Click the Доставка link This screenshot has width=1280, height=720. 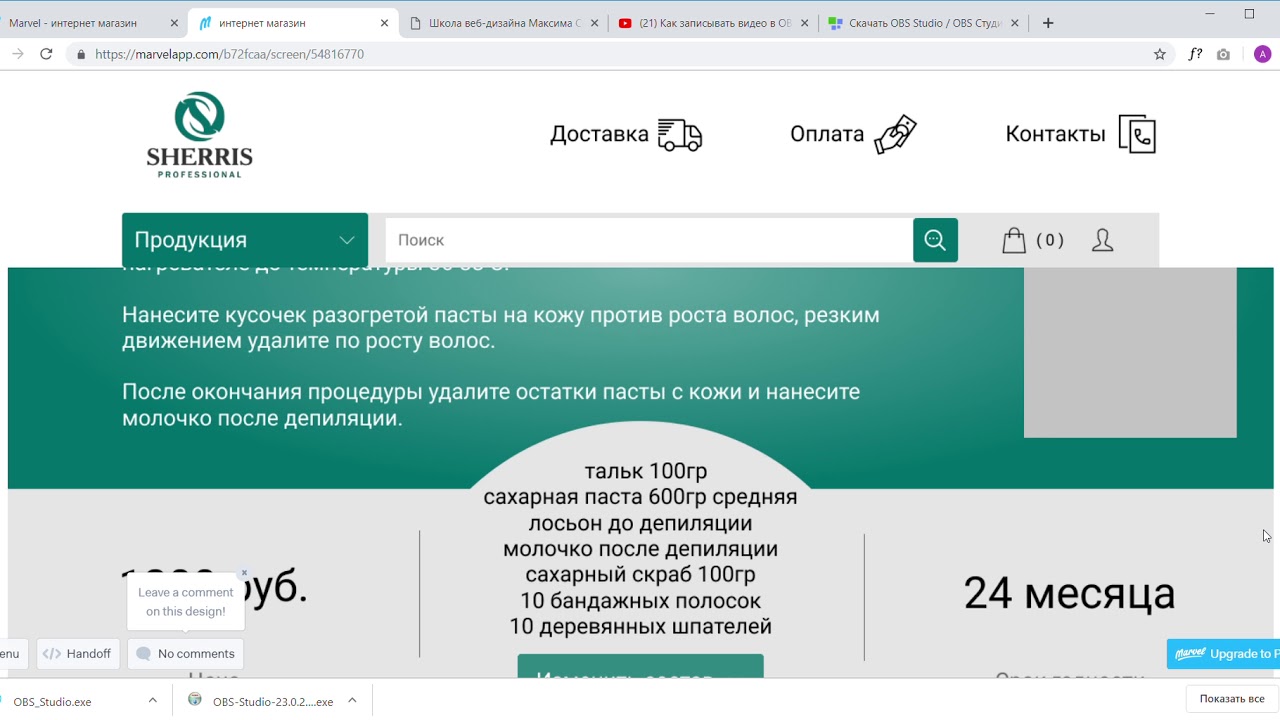(x=599, y=134)
